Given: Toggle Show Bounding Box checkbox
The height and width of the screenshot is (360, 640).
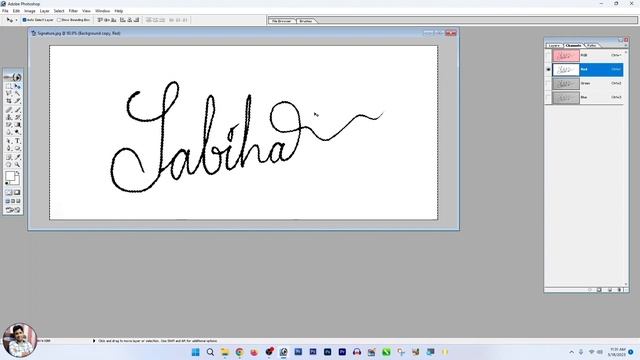Looking at the screenshot, I should tap(59, 20).
